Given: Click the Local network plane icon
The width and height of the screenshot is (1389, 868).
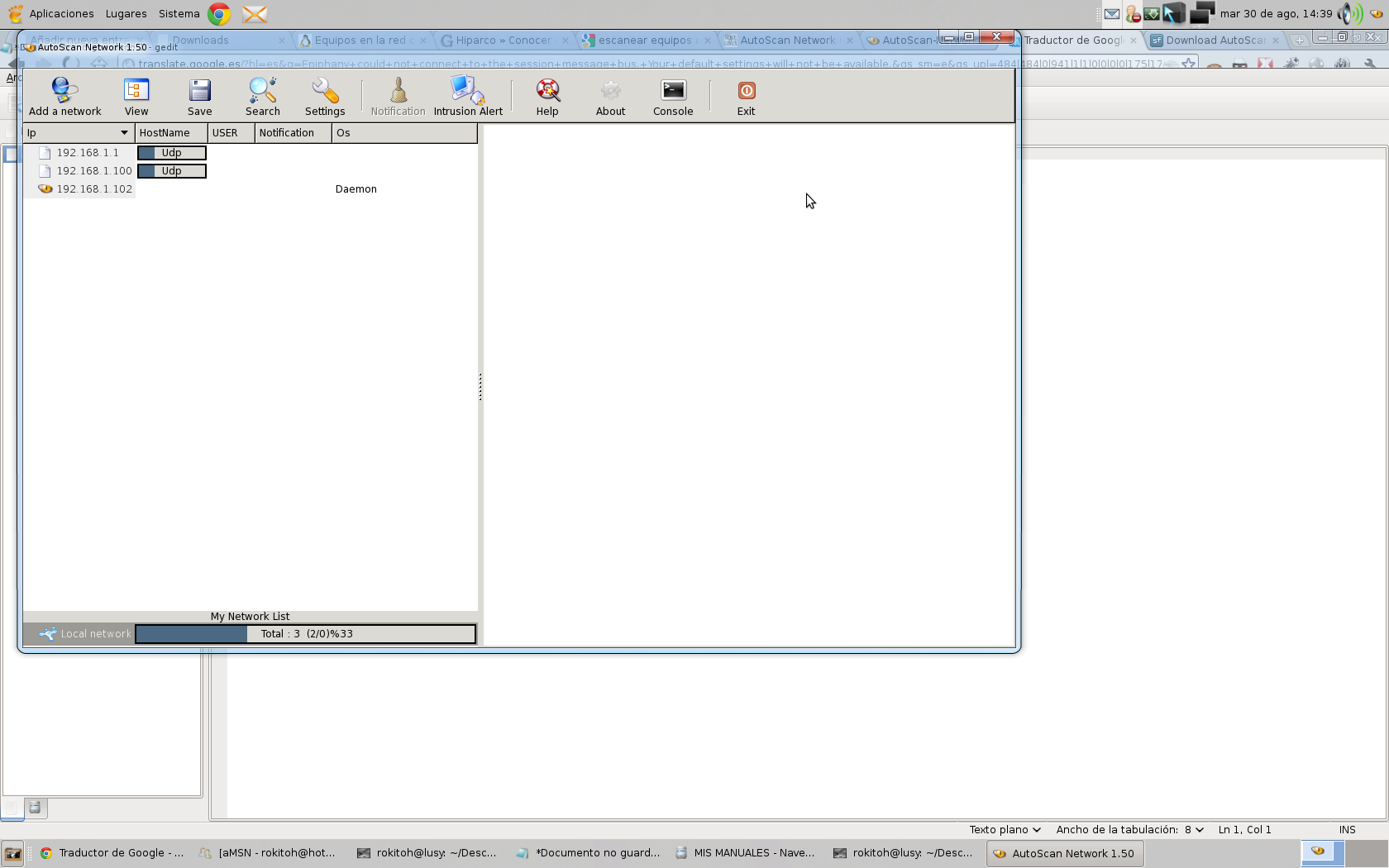Looking at the screenshot, I should pyautogui.click(x=48, y=634).
